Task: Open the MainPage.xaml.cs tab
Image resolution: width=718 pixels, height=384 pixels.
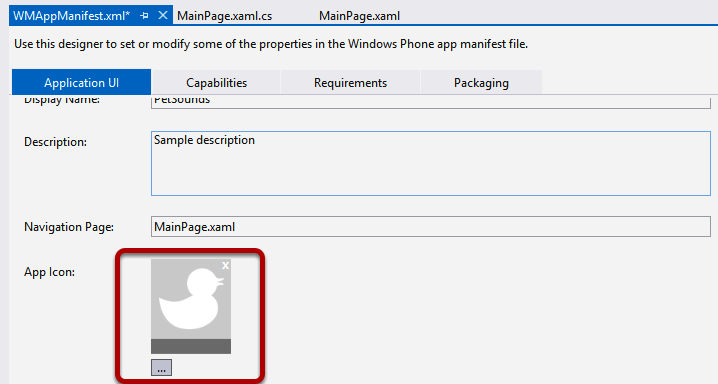Action: (x=224, y=16)
